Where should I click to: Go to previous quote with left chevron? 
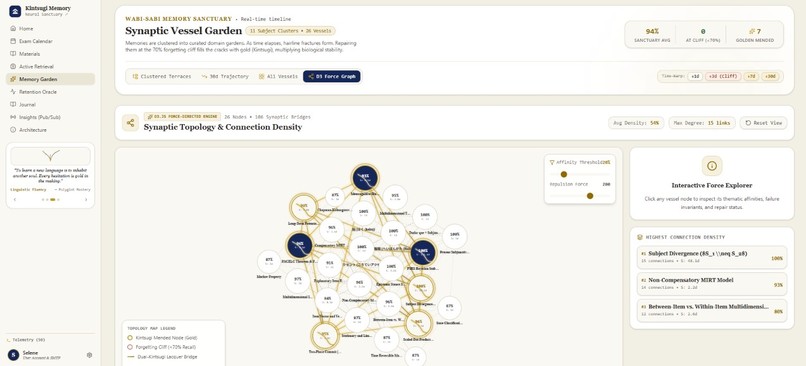pos(15,199)
